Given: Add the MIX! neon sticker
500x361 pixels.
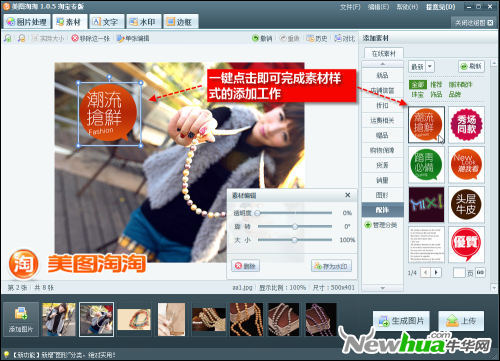Looking at the screenshot, I should tap(426, 205).
